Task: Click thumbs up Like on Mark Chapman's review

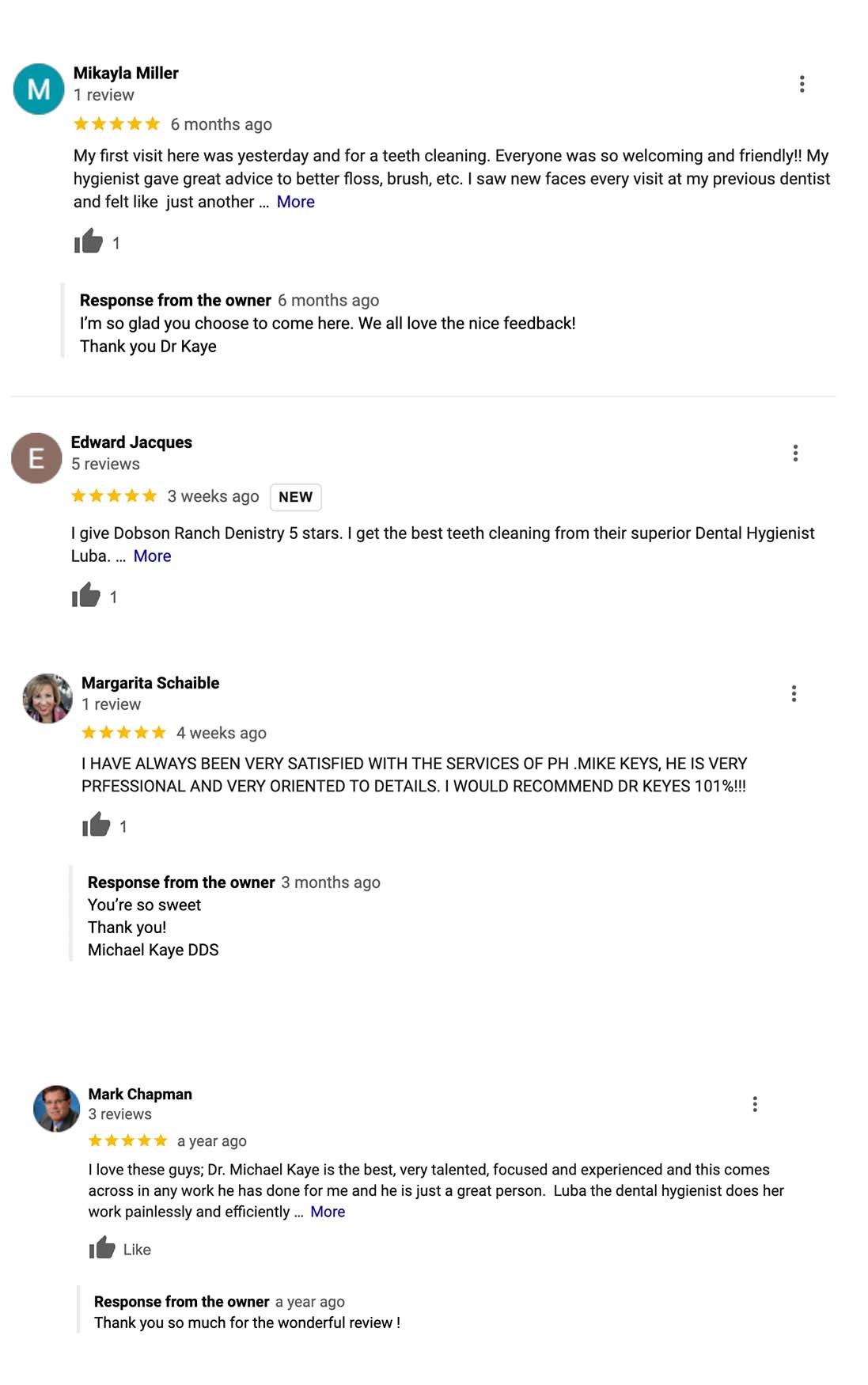Action: click(x=102, y=1248)
